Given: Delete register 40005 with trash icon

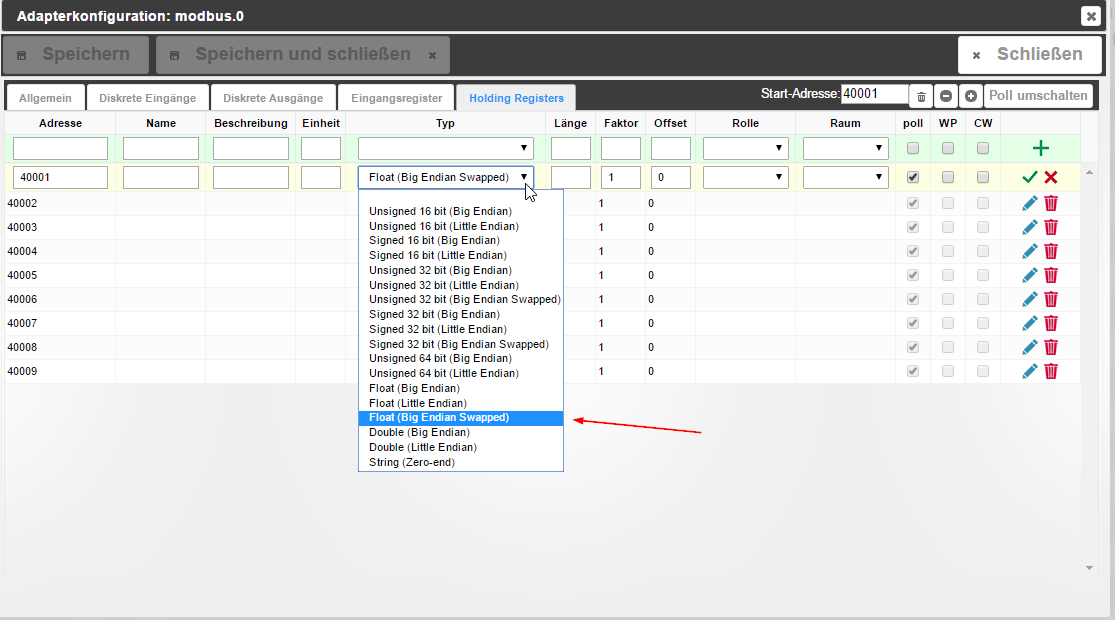Looking at the screenshot, I should [1051, 275].
